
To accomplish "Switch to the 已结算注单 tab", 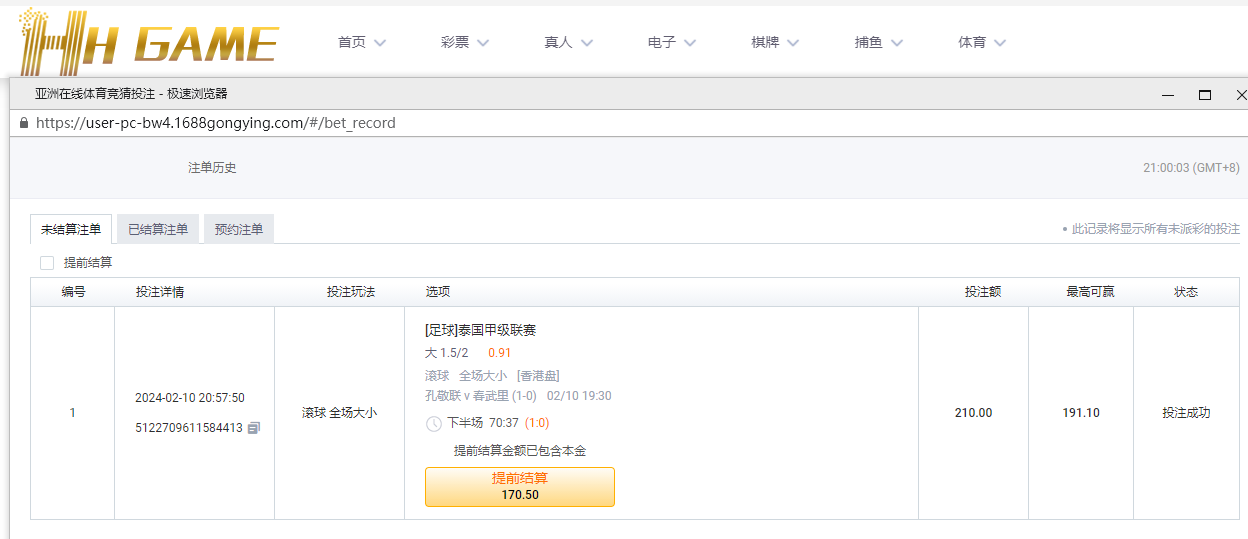I will (x=158, y=229).
